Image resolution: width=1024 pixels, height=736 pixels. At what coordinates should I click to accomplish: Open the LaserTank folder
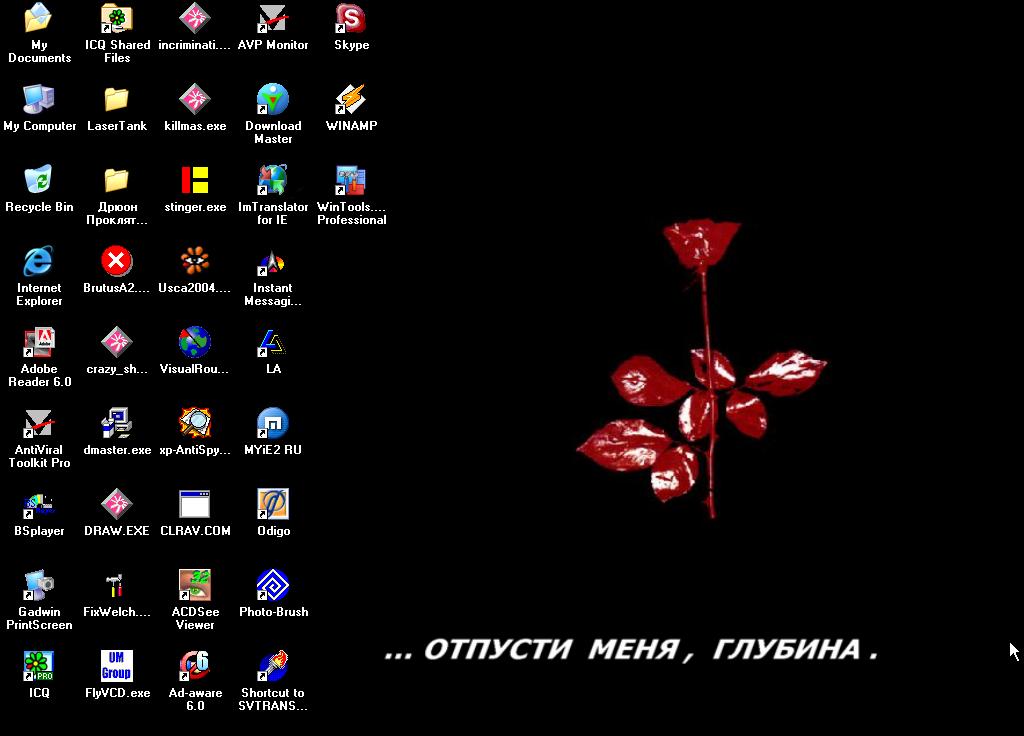tap(117, 99)
